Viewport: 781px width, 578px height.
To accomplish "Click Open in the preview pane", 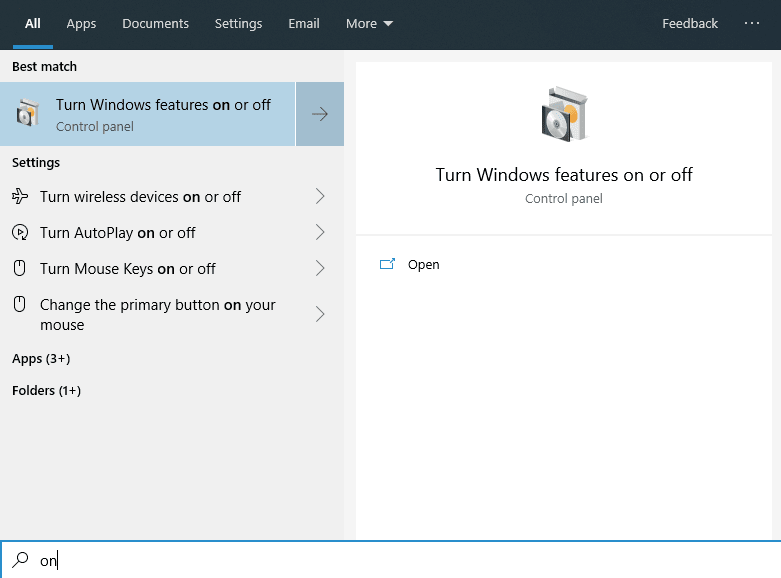I will pyautogui.click(x=423, y=265).
